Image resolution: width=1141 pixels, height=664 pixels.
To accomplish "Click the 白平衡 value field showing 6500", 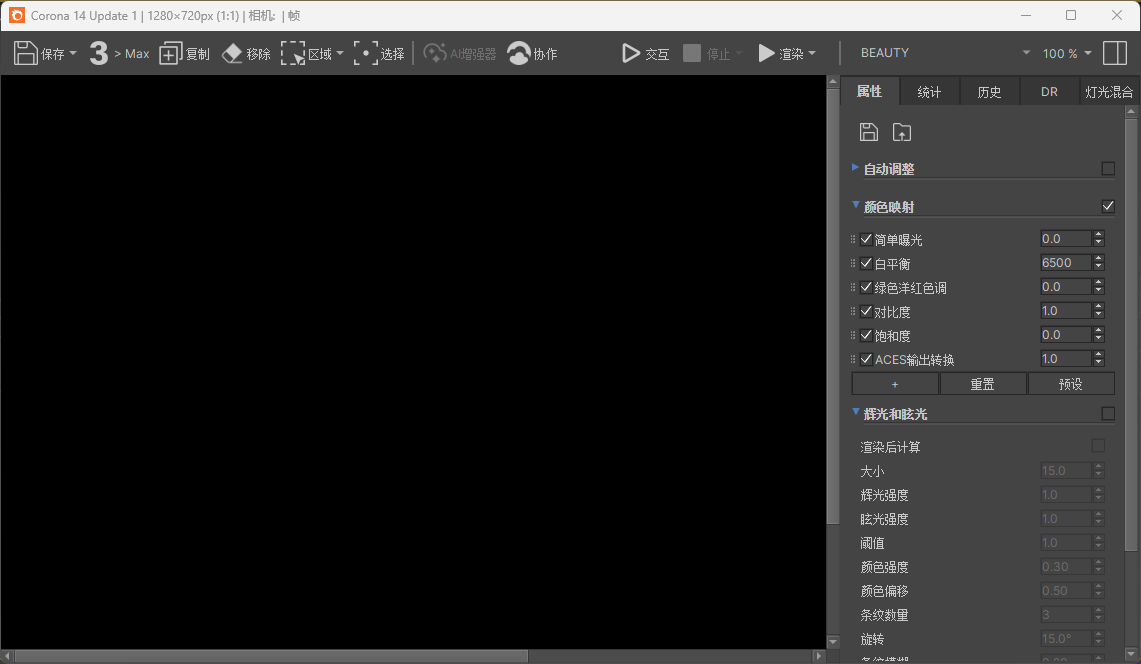I will (x=1063, y=262).
